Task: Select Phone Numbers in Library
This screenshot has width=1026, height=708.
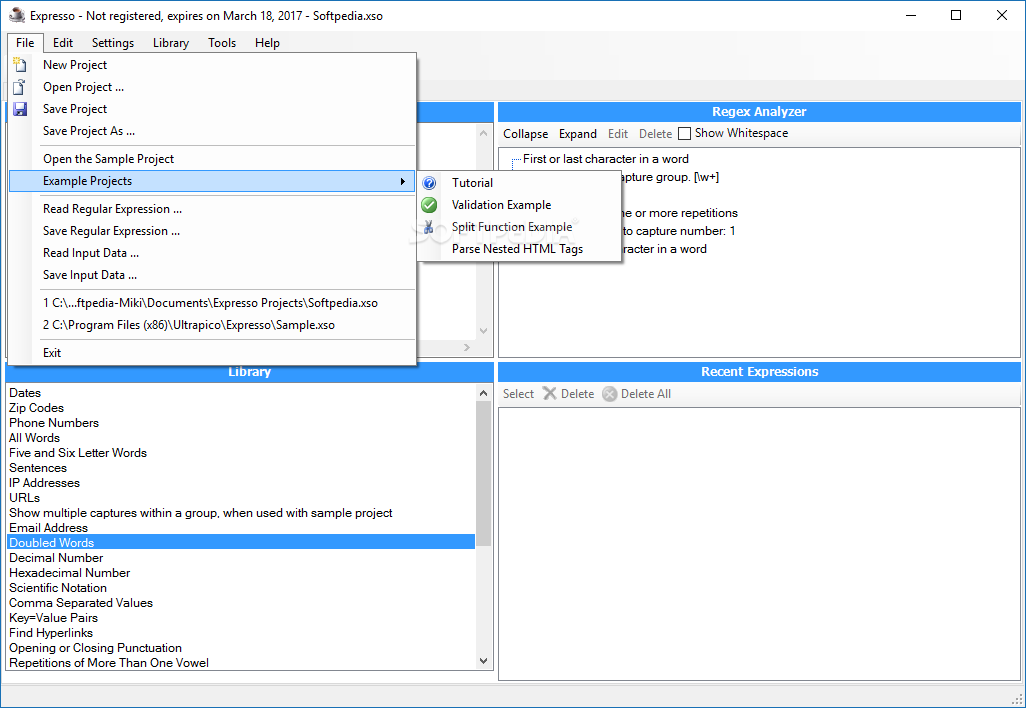Action: point(241,423)
